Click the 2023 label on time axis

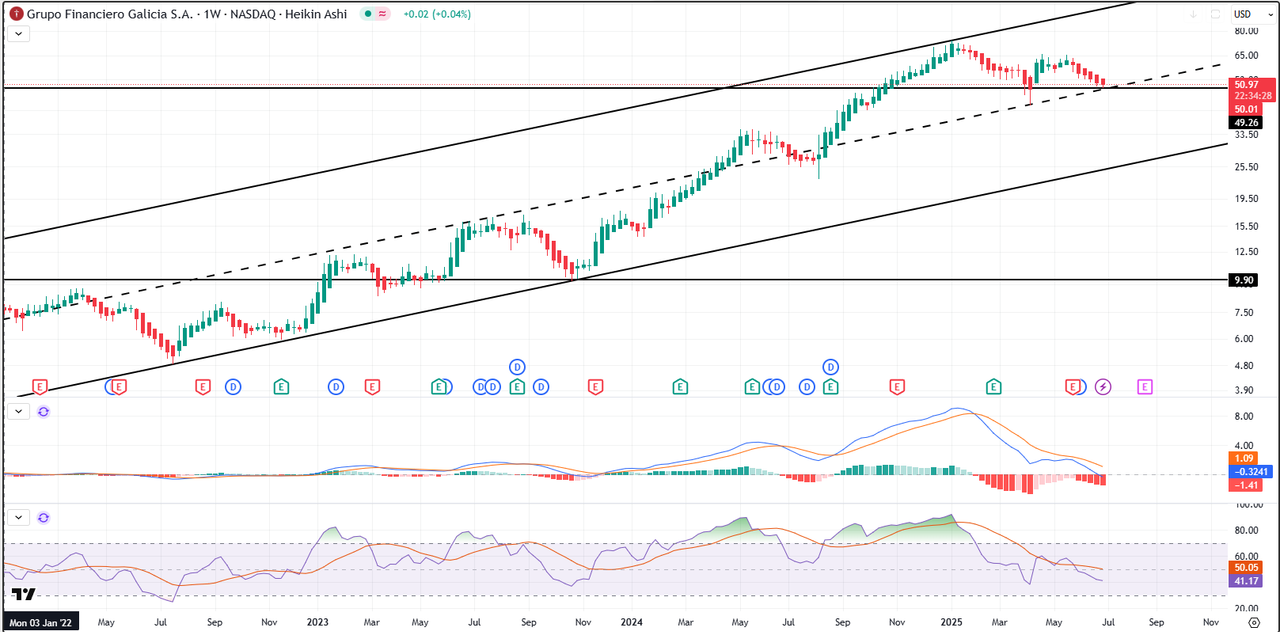click(x=318, y=621)
